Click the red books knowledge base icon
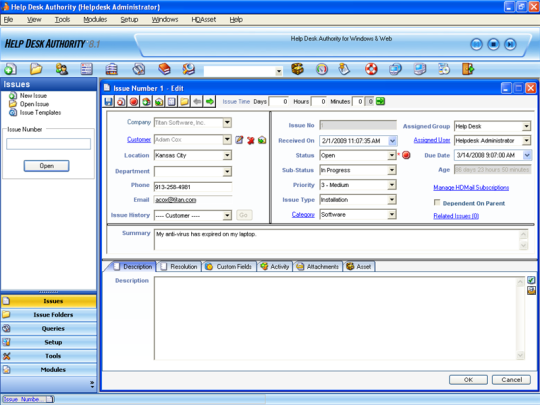This screenshot has width=540, height=405. [164, 69]
